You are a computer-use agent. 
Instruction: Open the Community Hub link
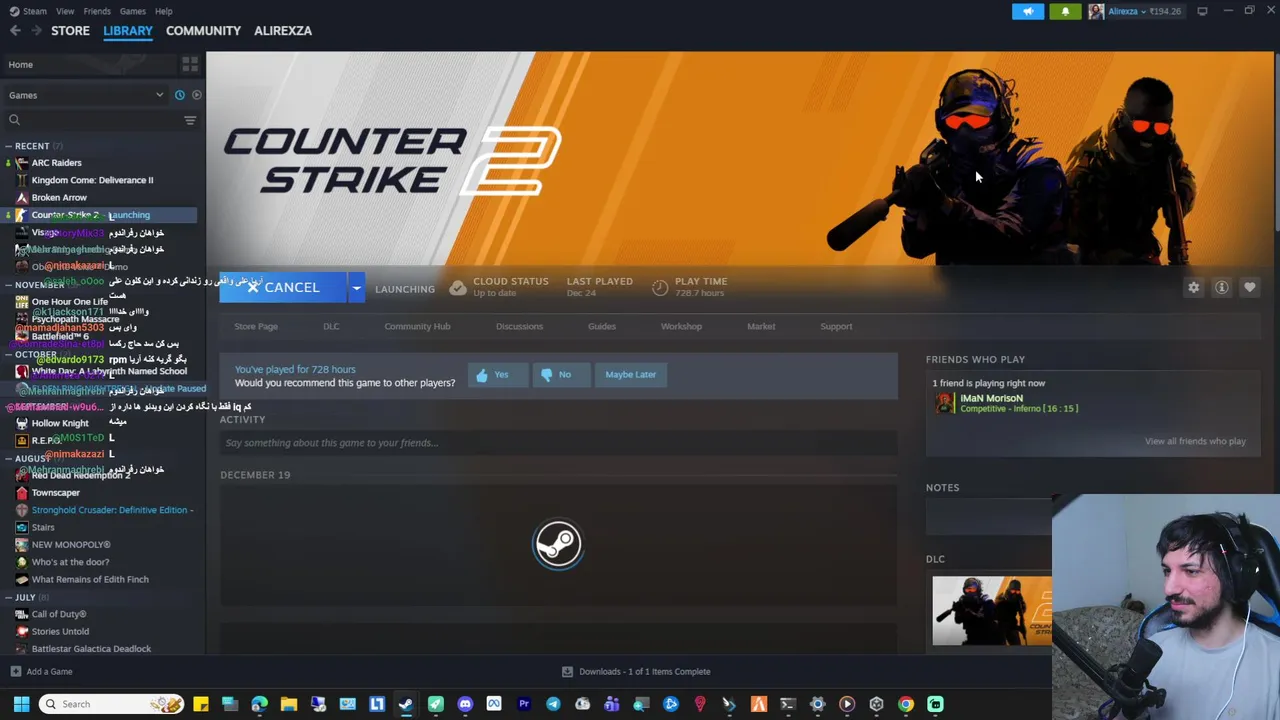417,326
